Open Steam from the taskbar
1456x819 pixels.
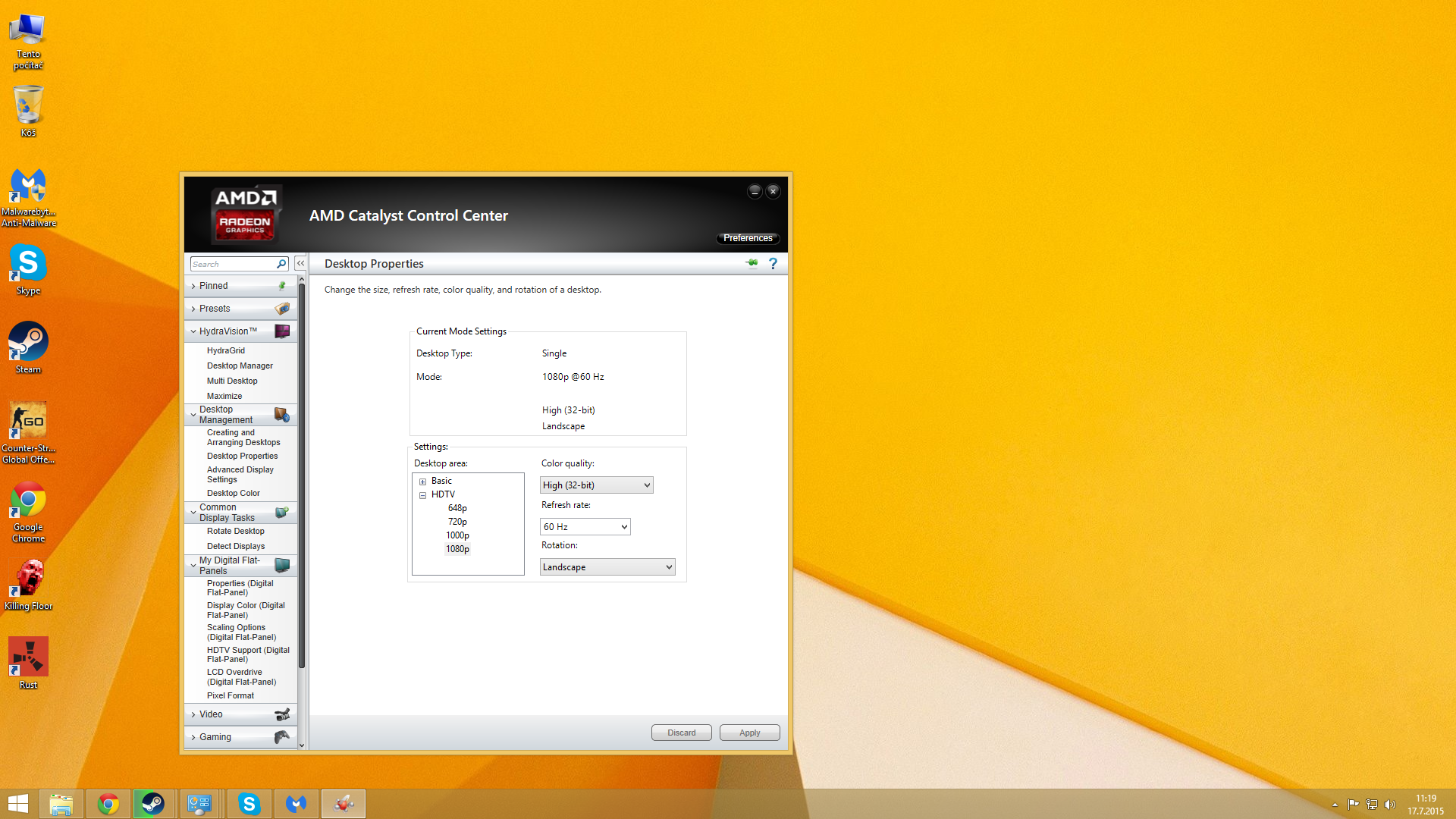click(x=152, y=804)
